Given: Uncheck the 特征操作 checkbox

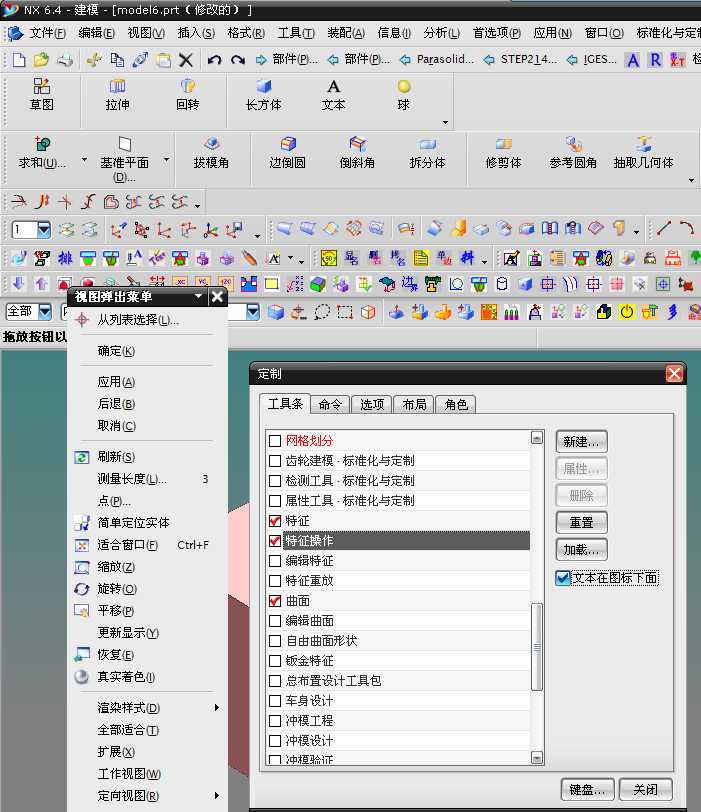Looking at the screenshot, I should point(275,541).
